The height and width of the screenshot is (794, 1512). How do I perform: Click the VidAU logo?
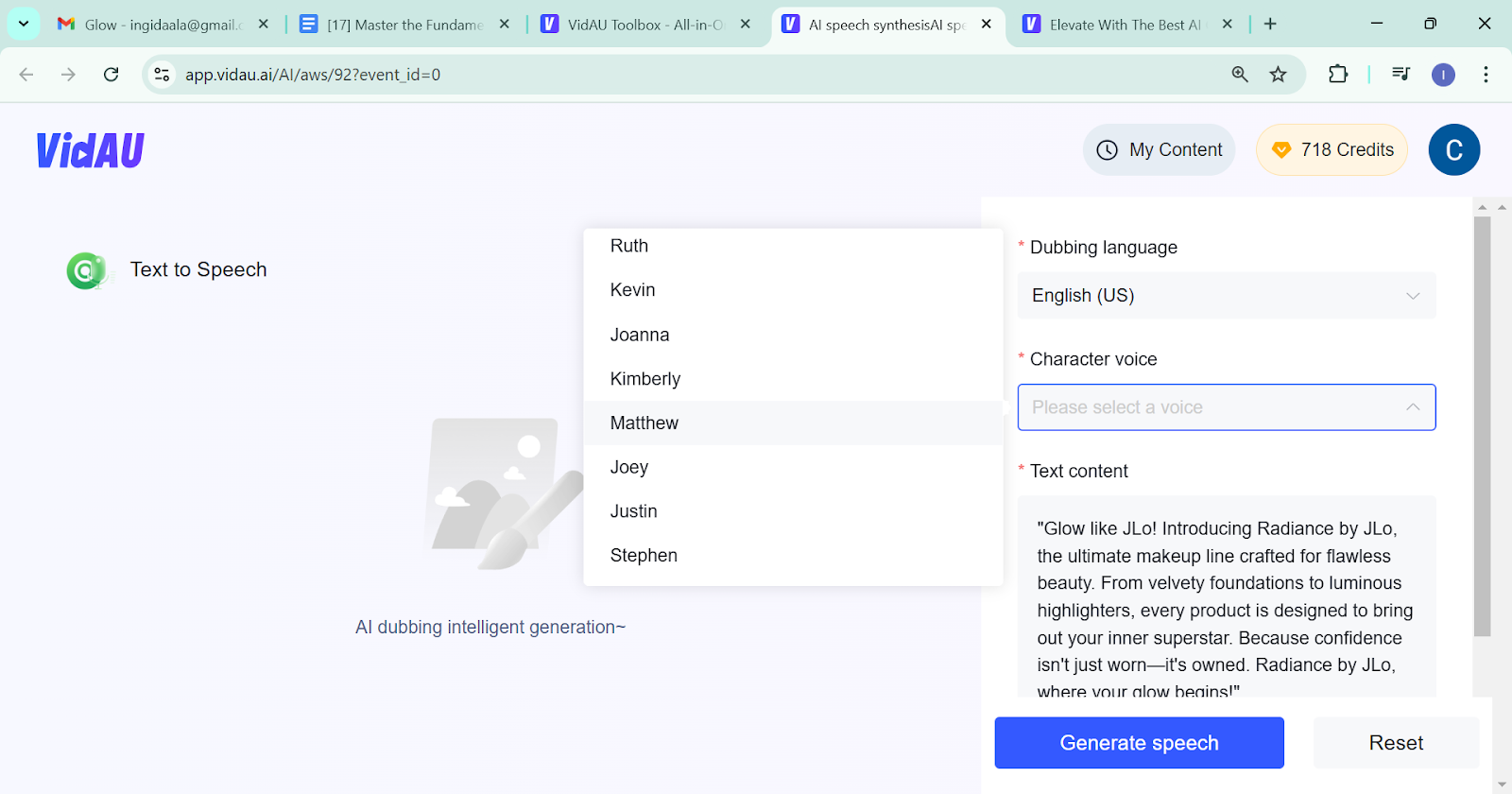coord(91,150)
